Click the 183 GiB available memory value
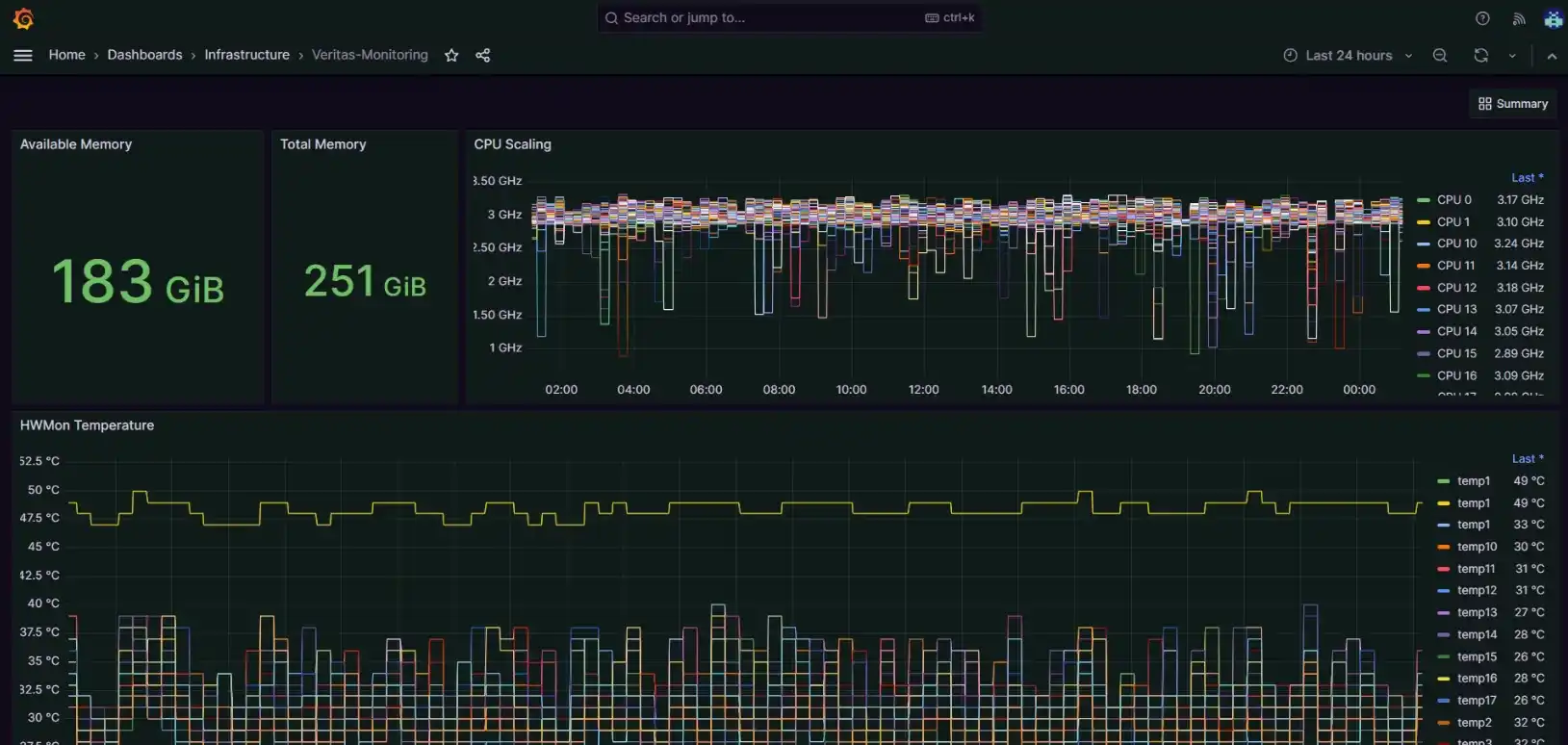The width and height of the screenshot is (1568, 745). click(x=138, y=282)
